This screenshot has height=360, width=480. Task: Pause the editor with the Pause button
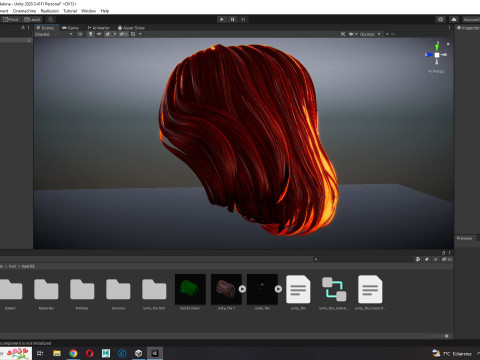click(x=232, y=19)
